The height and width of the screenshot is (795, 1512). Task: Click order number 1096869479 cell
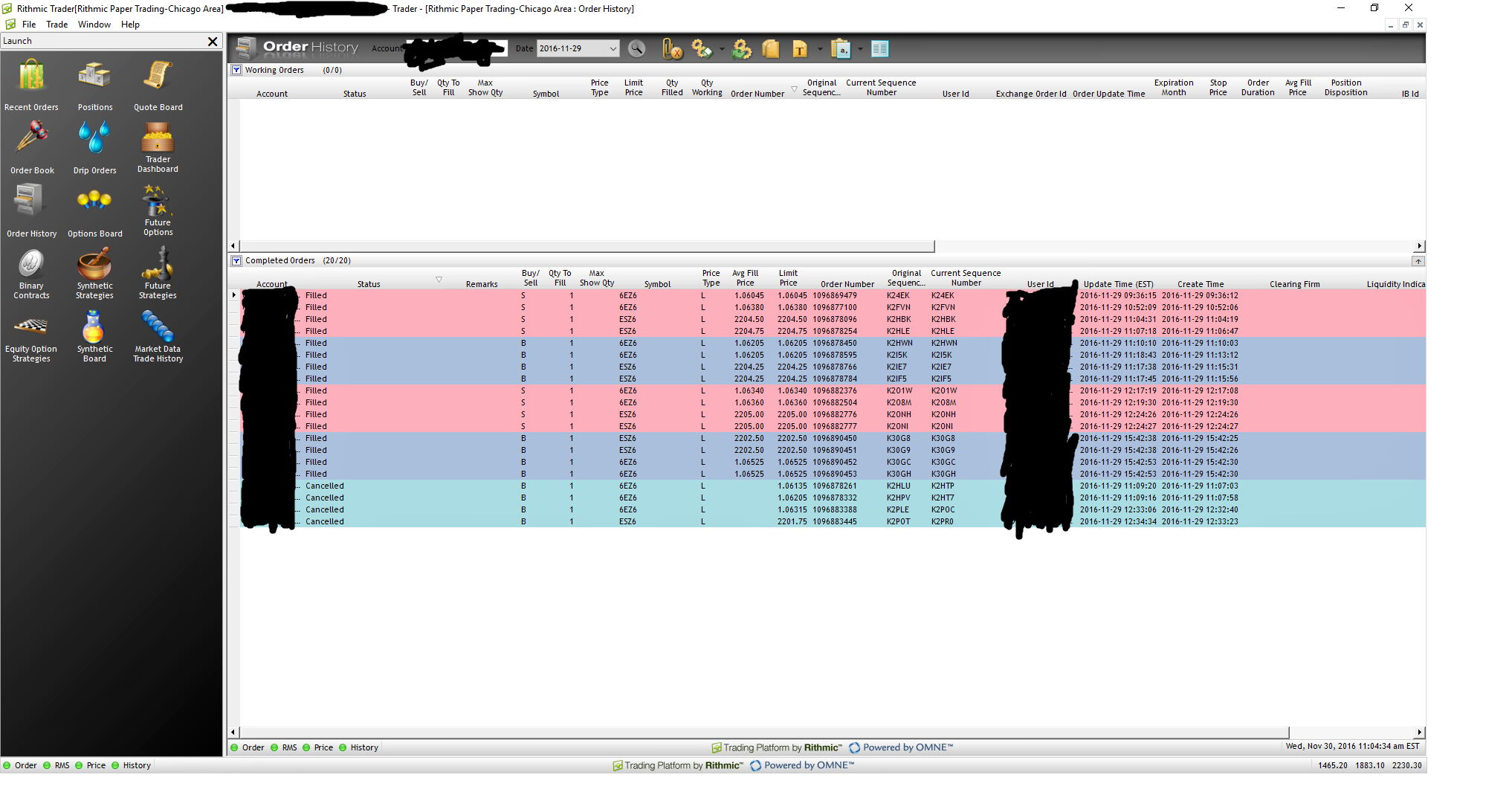pyautogui.click(x=834, y=295)
